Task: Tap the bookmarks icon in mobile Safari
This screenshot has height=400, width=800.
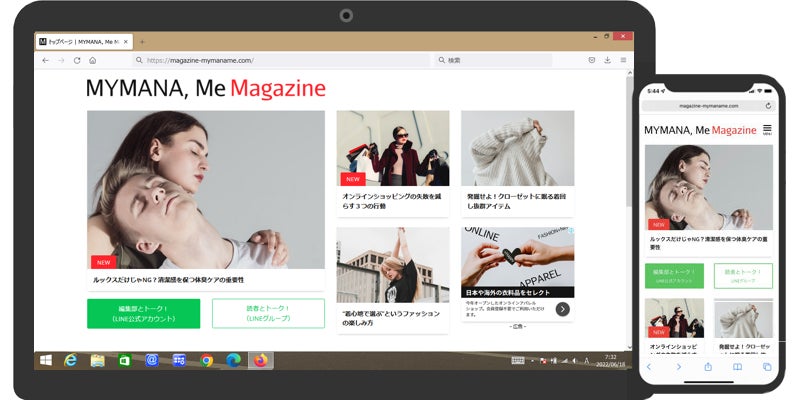Action: [x=737, y=367]
